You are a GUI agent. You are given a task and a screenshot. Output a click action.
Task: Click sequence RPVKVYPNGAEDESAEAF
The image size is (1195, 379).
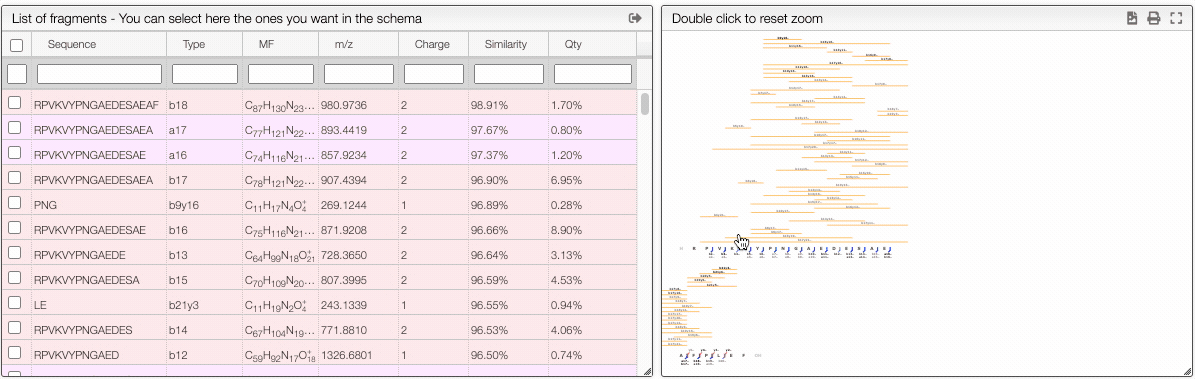click(x=97, y=105)
